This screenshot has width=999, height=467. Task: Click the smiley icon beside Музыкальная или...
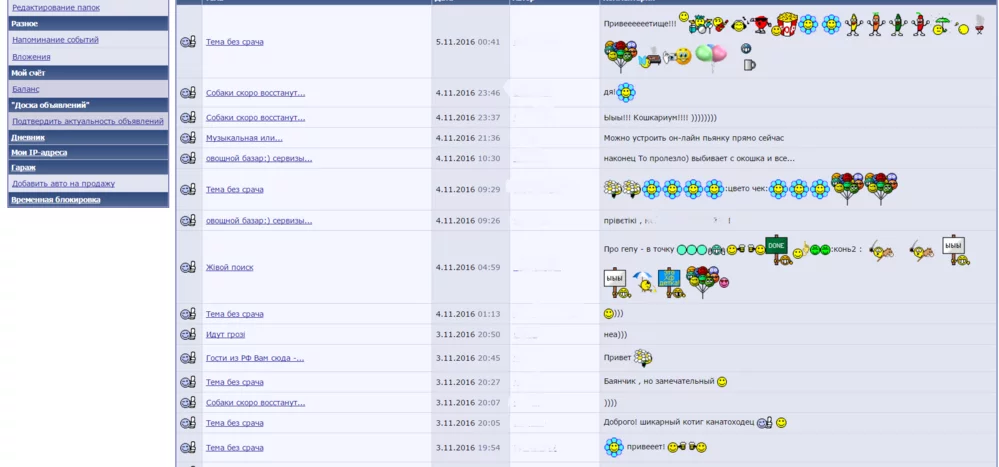point(188,138)
